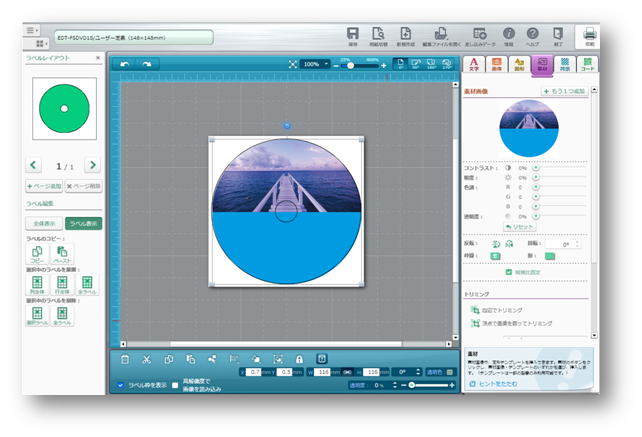Toggle the ラベル枠を表示 checkbox
The height and width of the screenshot is (437, 642).
pos(120,385)
